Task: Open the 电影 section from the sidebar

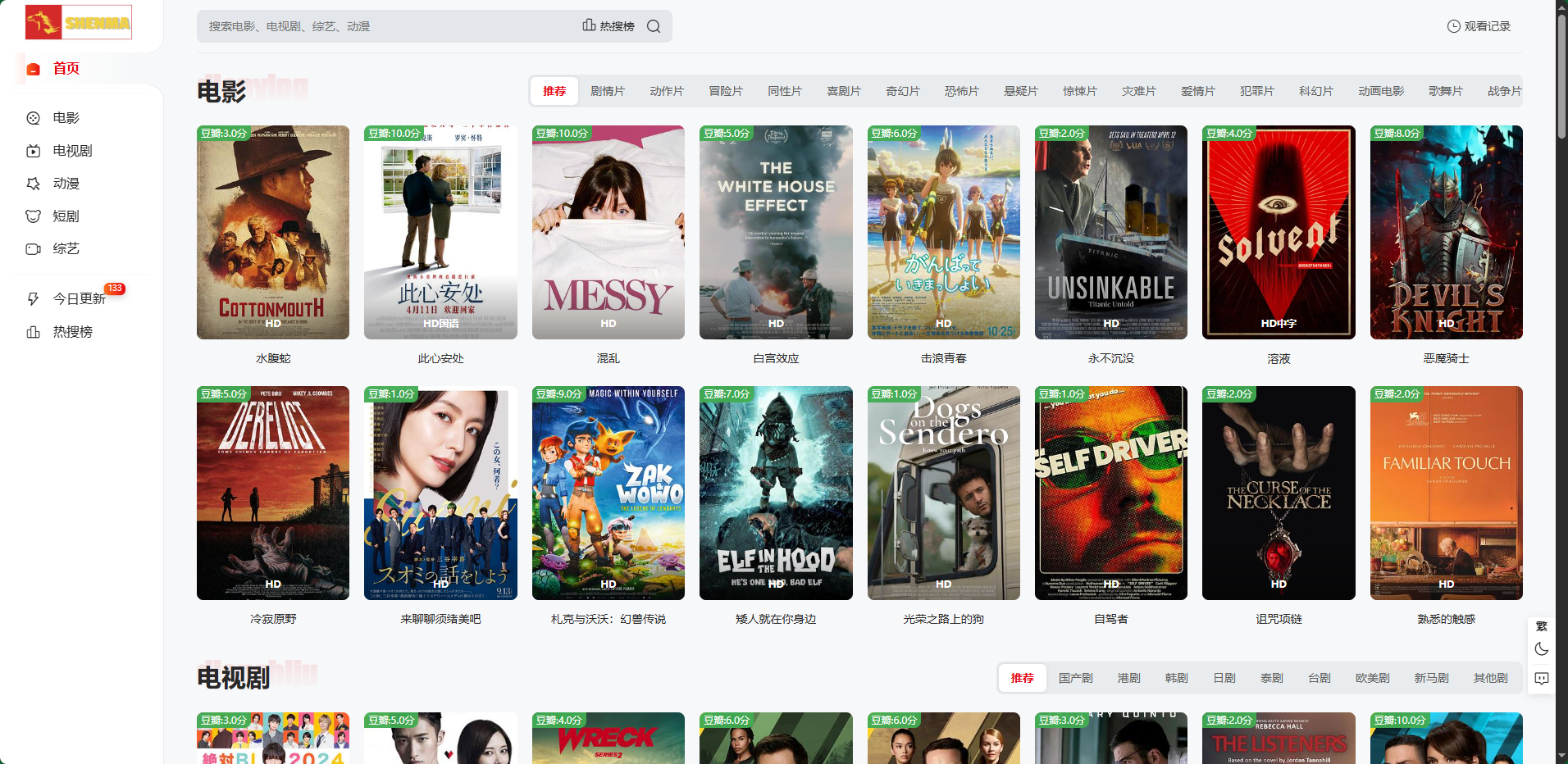Action: pos(66,118)
